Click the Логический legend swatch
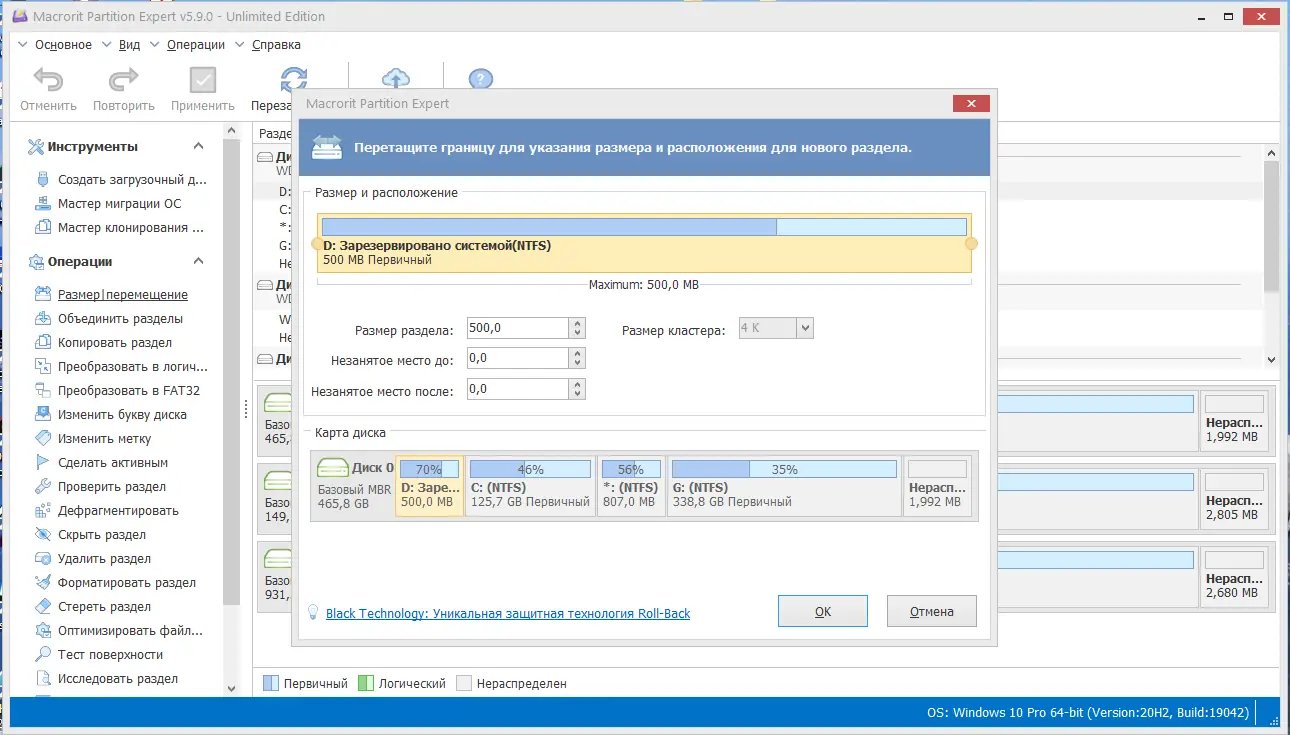The image size is (1290, 735). coord(366,684)
